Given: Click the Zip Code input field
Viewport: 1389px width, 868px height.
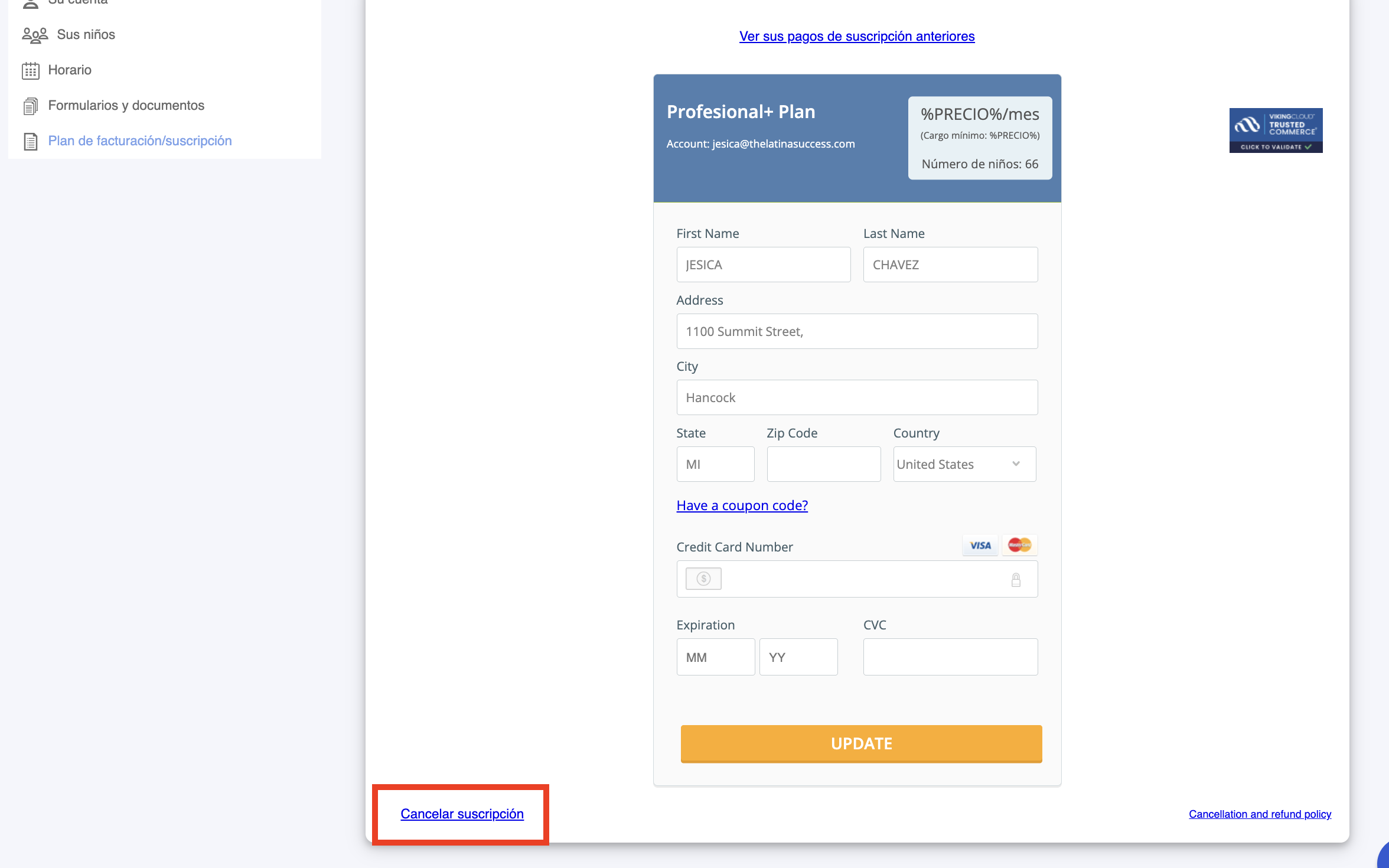Looking at the screenshot, I should pos(823,464).
